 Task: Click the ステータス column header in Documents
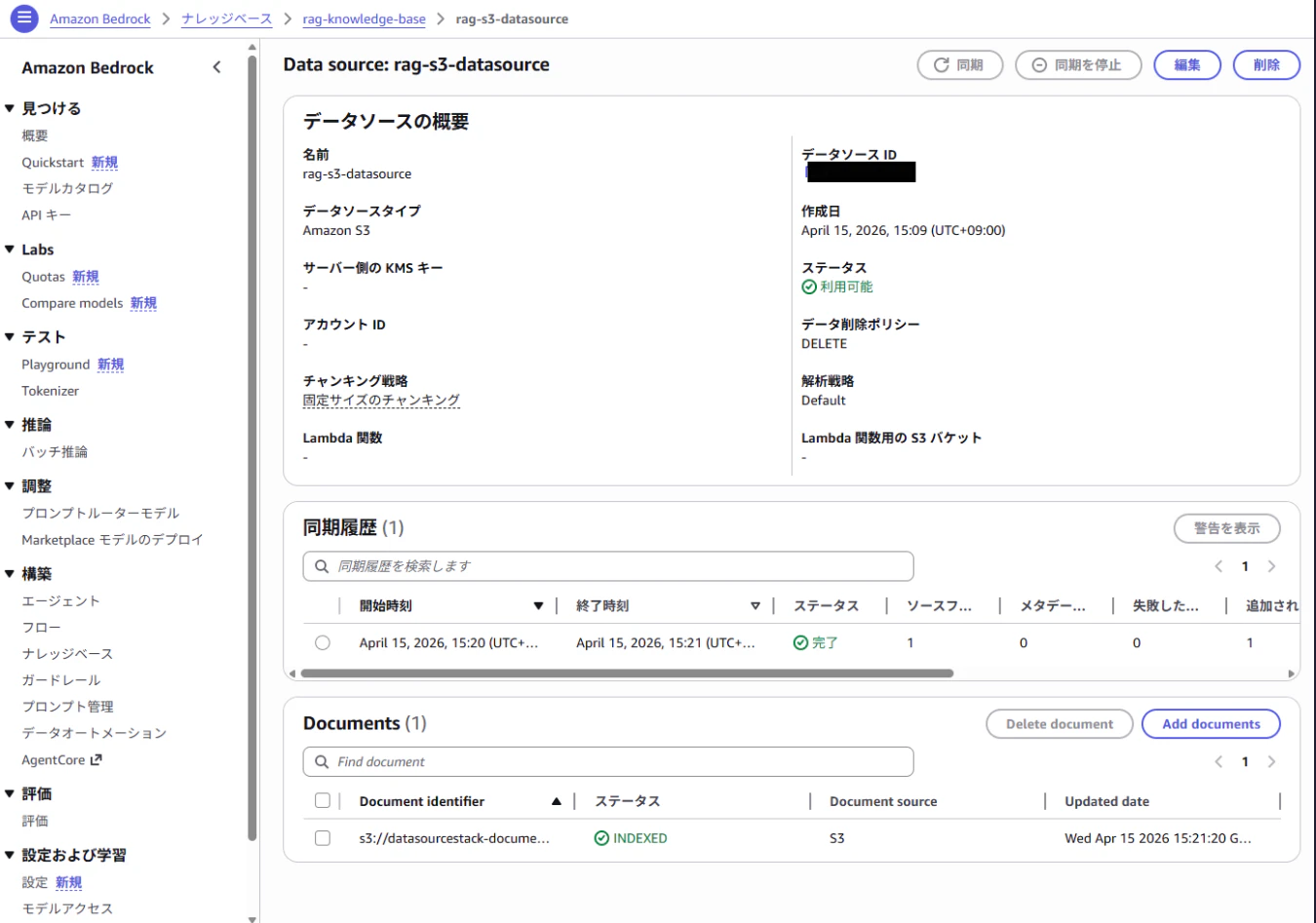coord(628,801)
